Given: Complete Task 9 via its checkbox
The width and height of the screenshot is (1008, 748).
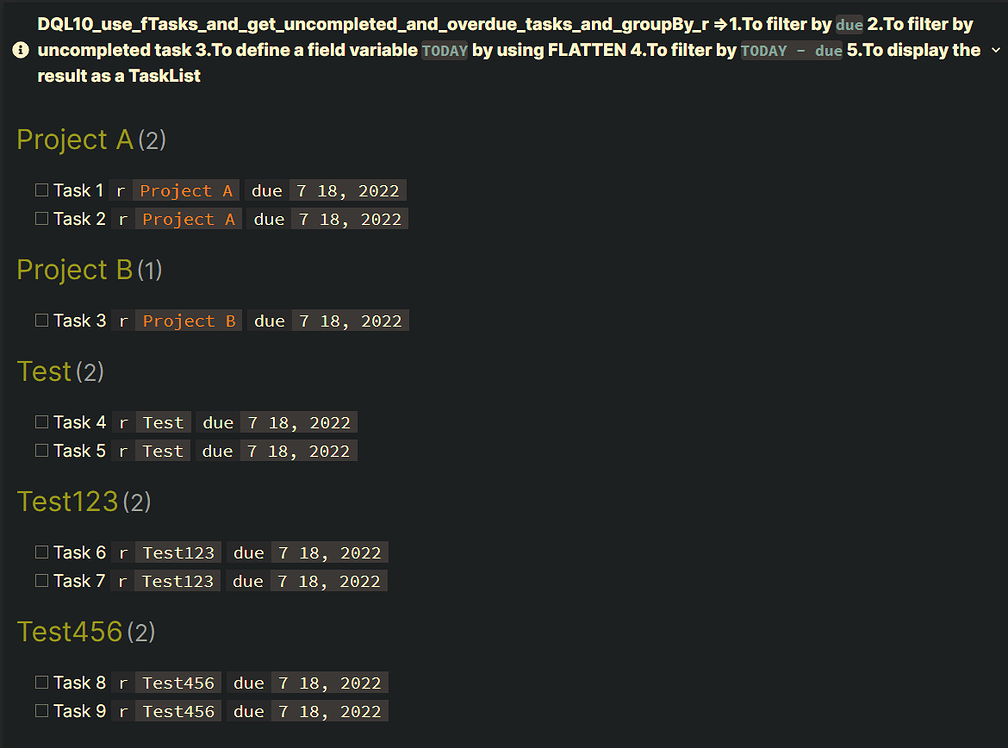Looking at the screenshot, I should (40, 710).
